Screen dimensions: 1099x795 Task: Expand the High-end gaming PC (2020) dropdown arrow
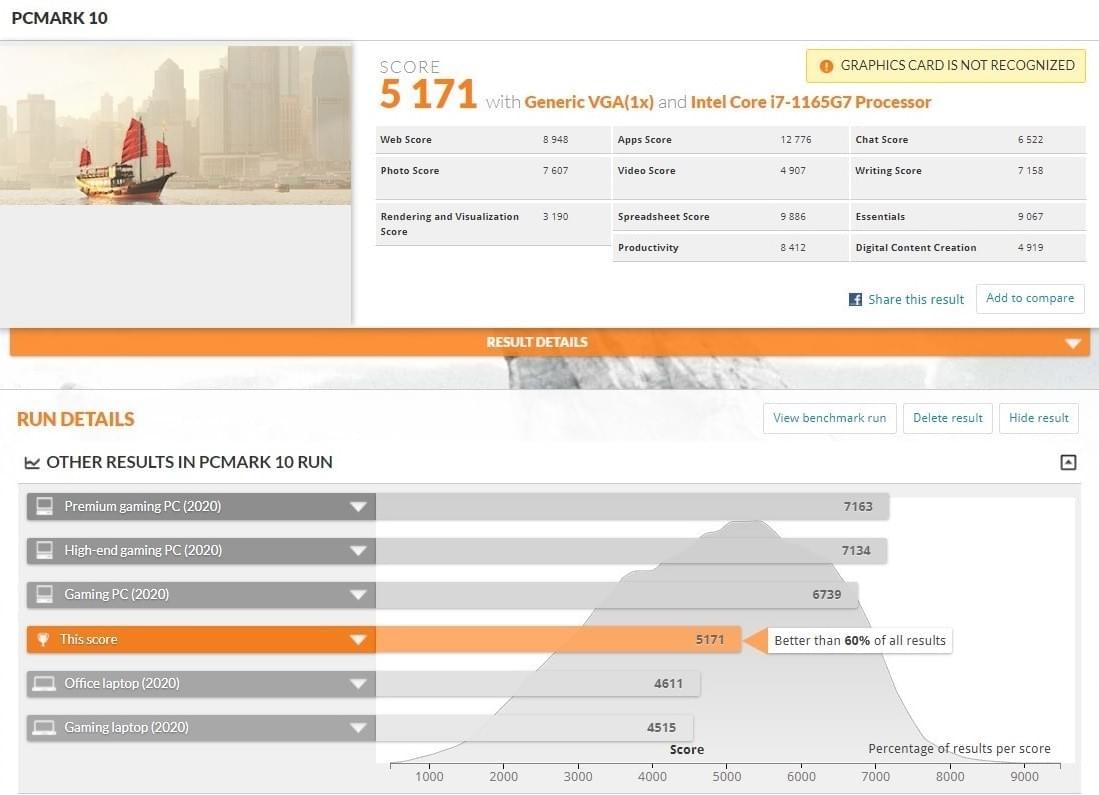358,551
